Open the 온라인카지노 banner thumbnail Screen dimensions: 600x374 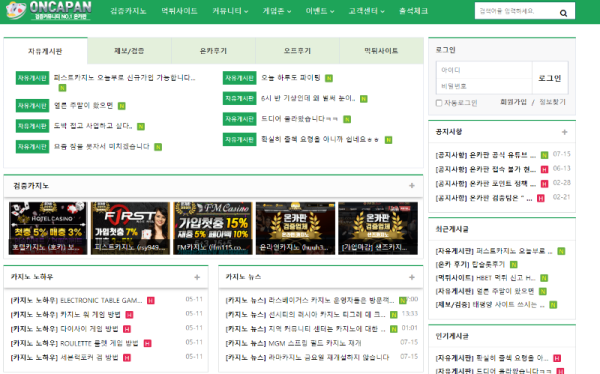(295, 228)
